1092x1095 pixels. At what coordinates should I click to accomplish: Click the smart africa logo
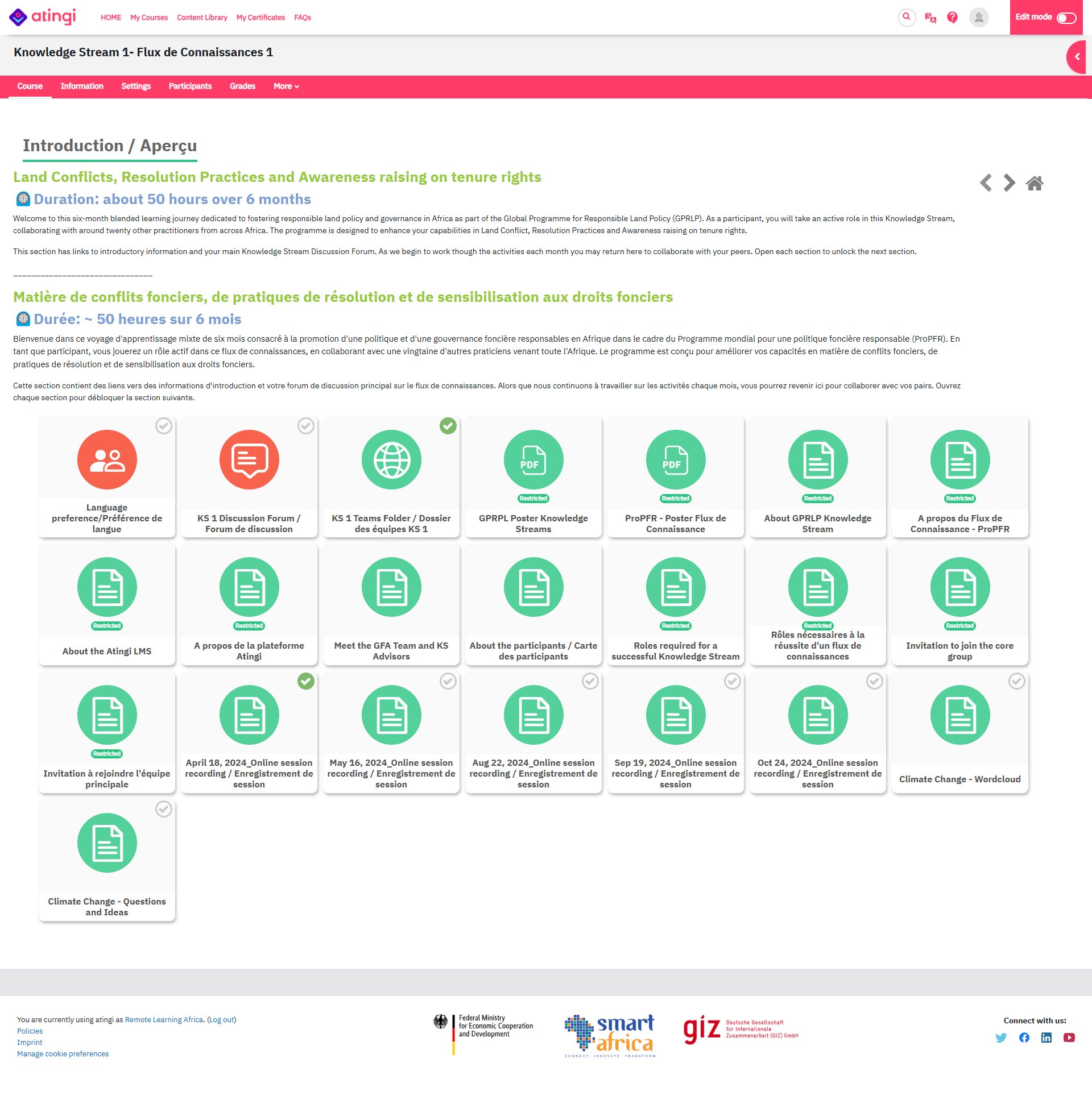[610, 1036]
